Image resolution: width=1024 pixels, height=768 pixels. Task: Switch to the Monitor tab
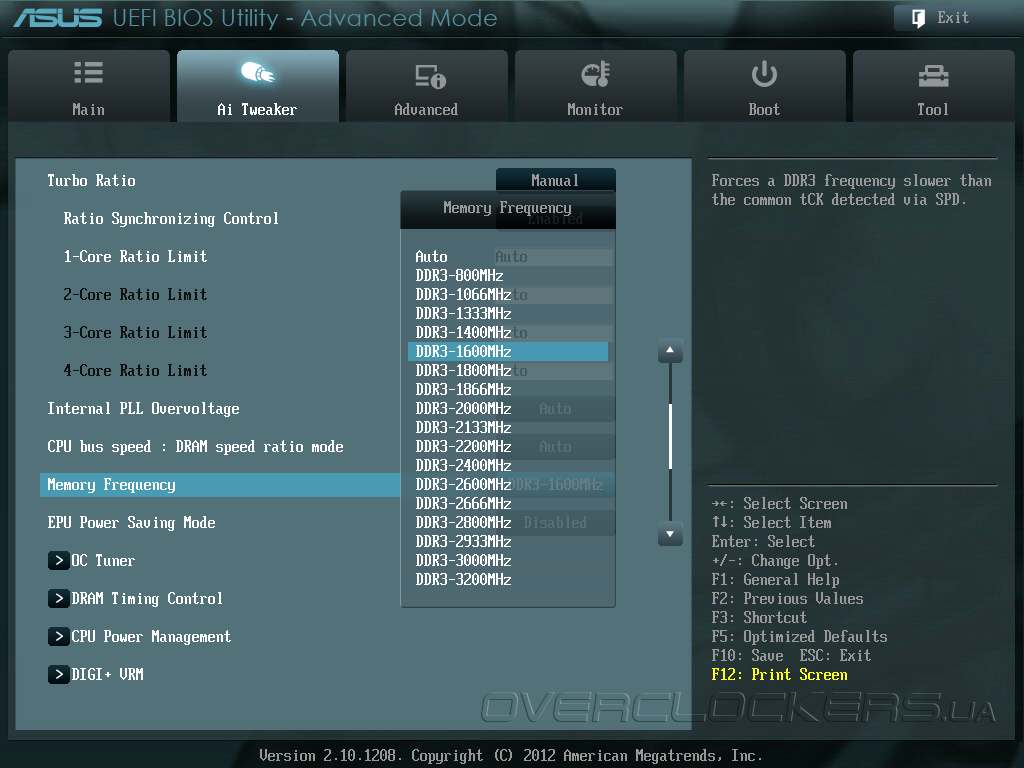pos(596,86)
